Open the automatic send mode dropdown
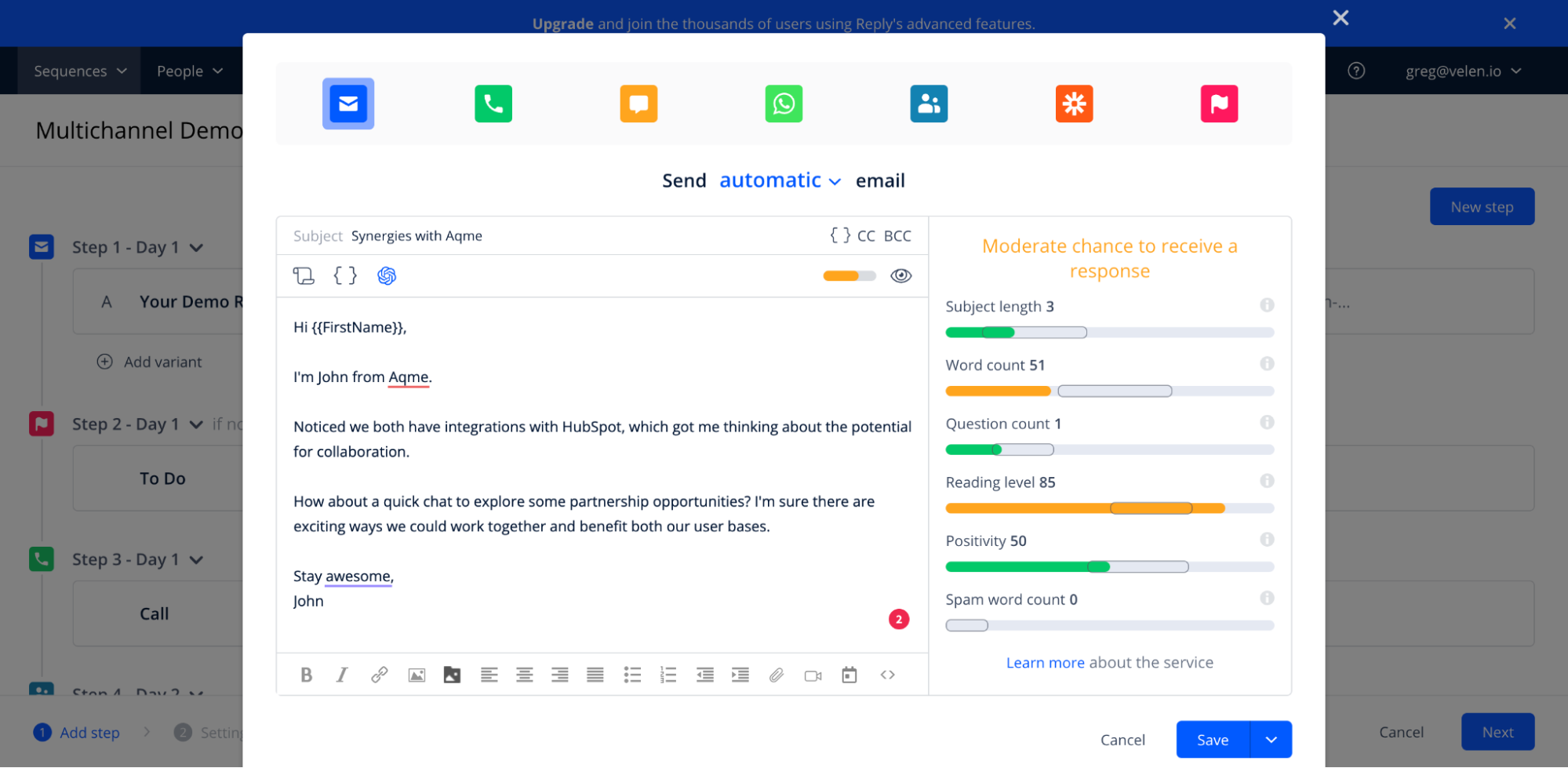Viewport: 1568px width, 768px height. (x=780, y=180)
